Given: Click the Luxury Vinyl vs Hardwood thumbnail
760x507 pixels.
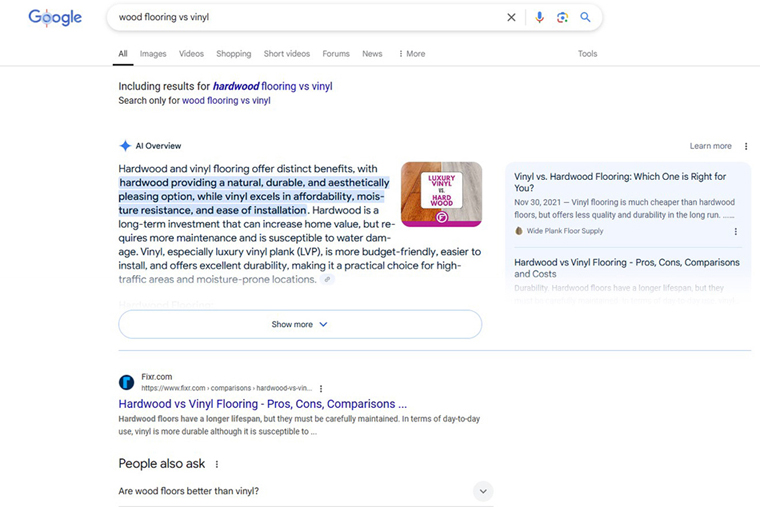Looking at the screenshot, I should [x=442, y=194].
